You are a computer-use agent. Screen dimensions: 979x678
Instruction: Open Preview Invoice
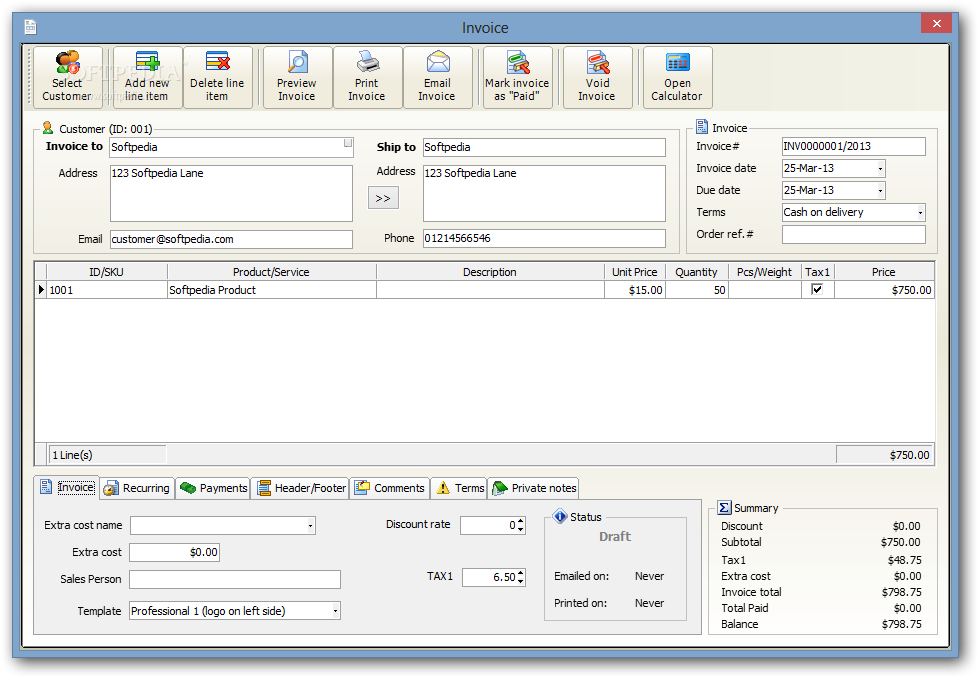click(297, 77)
